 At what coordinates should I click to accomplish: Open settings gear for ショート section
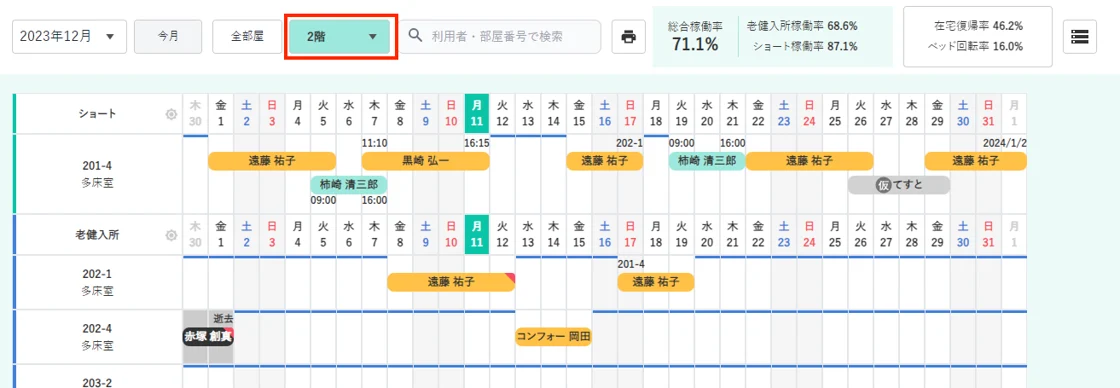[x=171, y=114]
